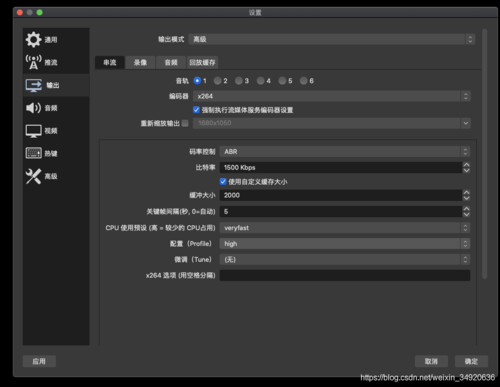This screenshot has height=387, width=500.
Task: Open Audio settings speaker icon
Action: tap(33, 108)
